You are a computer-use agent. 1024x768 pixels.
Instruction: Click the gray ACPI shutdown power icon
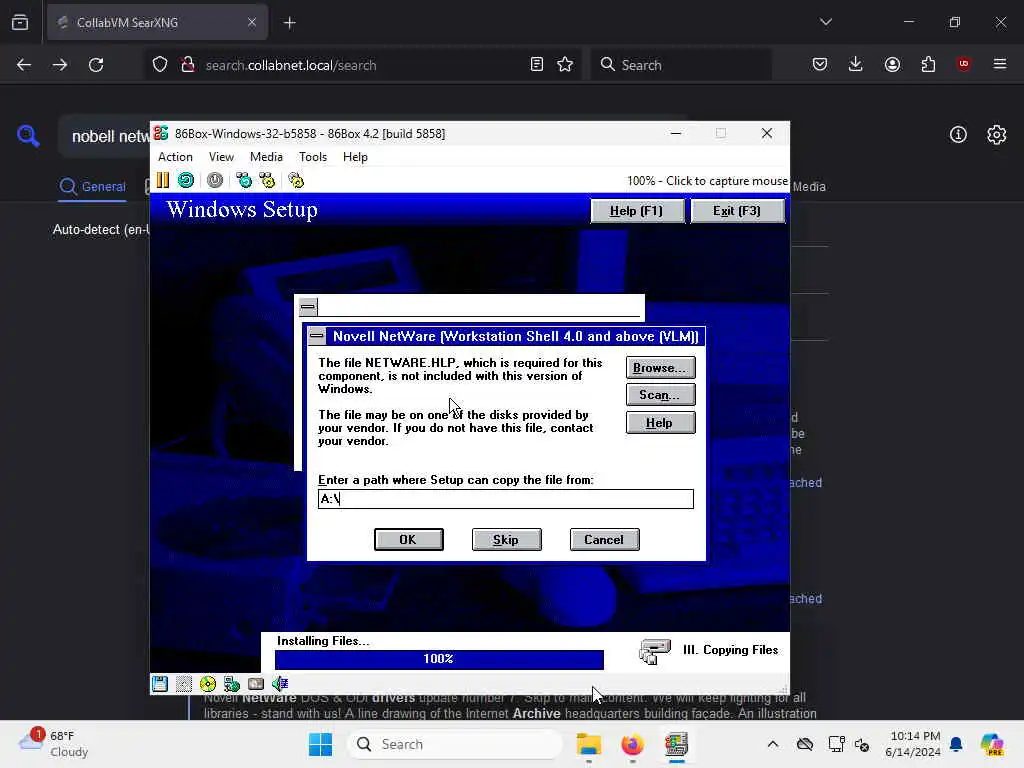pos(215,180)
